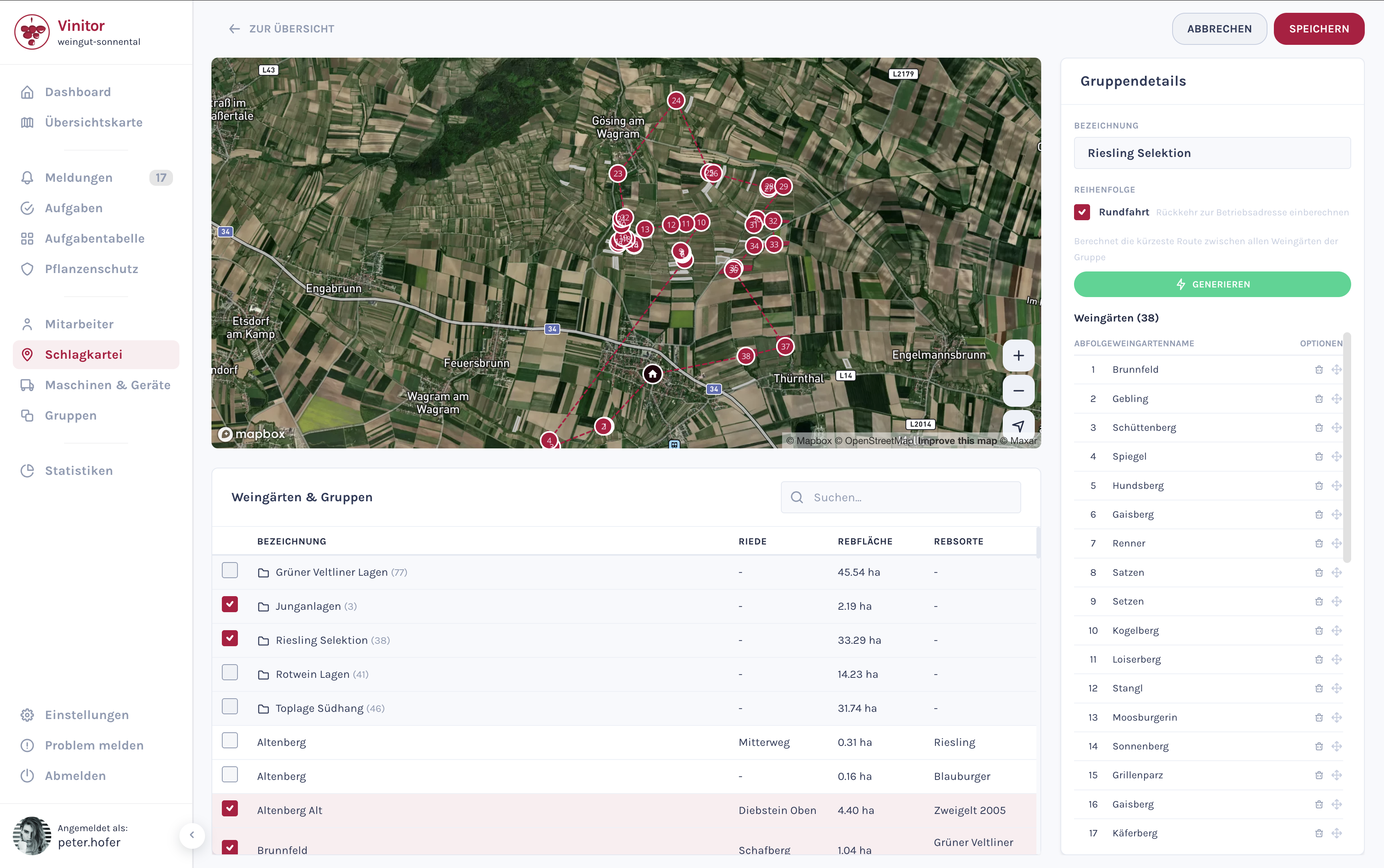Click the Übersichtskarte map icon
Screen dimensions: 1384x868
(27, 122)
